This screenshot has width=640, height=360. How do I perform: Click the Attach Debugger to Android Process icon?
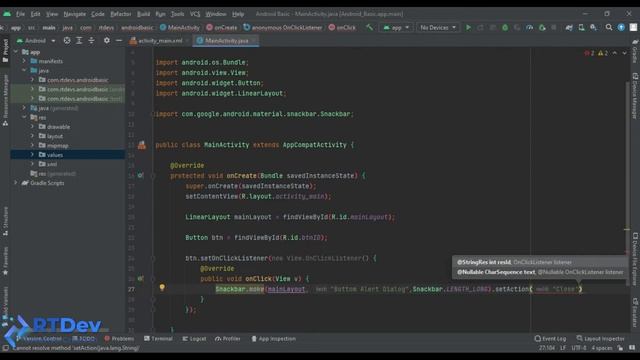coord(542,27)
